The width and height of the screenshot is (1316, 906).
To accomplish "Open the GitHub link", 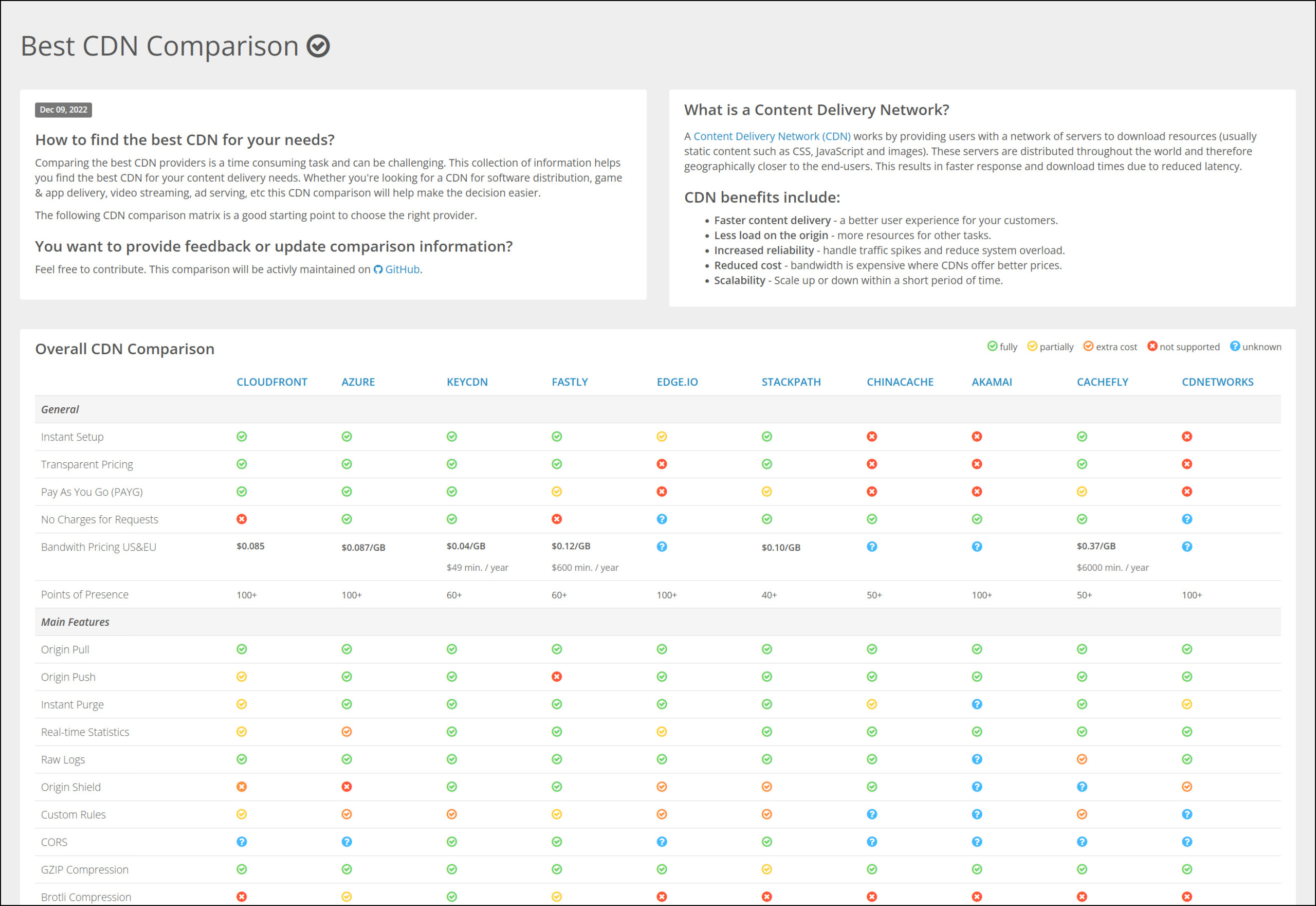I will pos(397,269).
